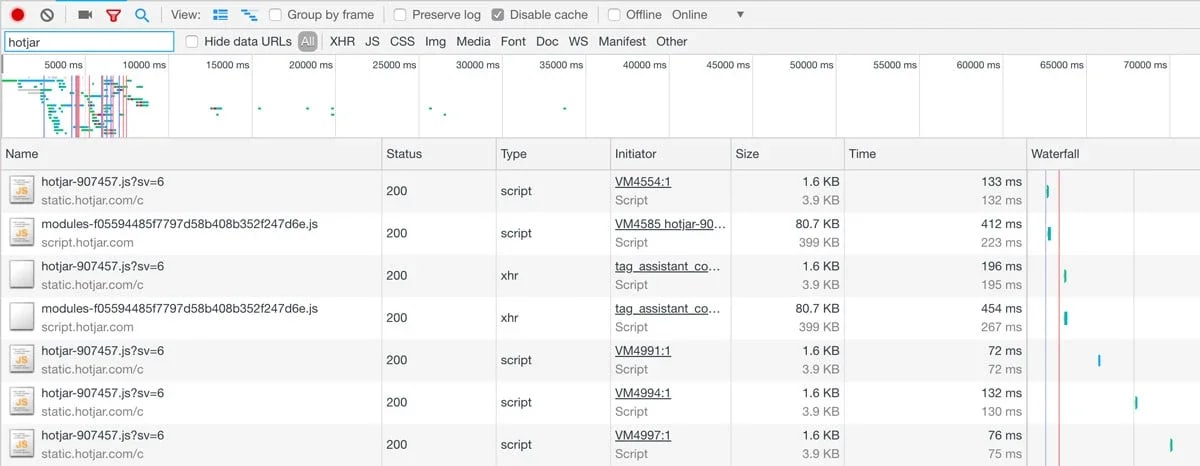
Task: Toggle capture screenshots camera icon
Action: pyautogui.click(x=85, y=15)
